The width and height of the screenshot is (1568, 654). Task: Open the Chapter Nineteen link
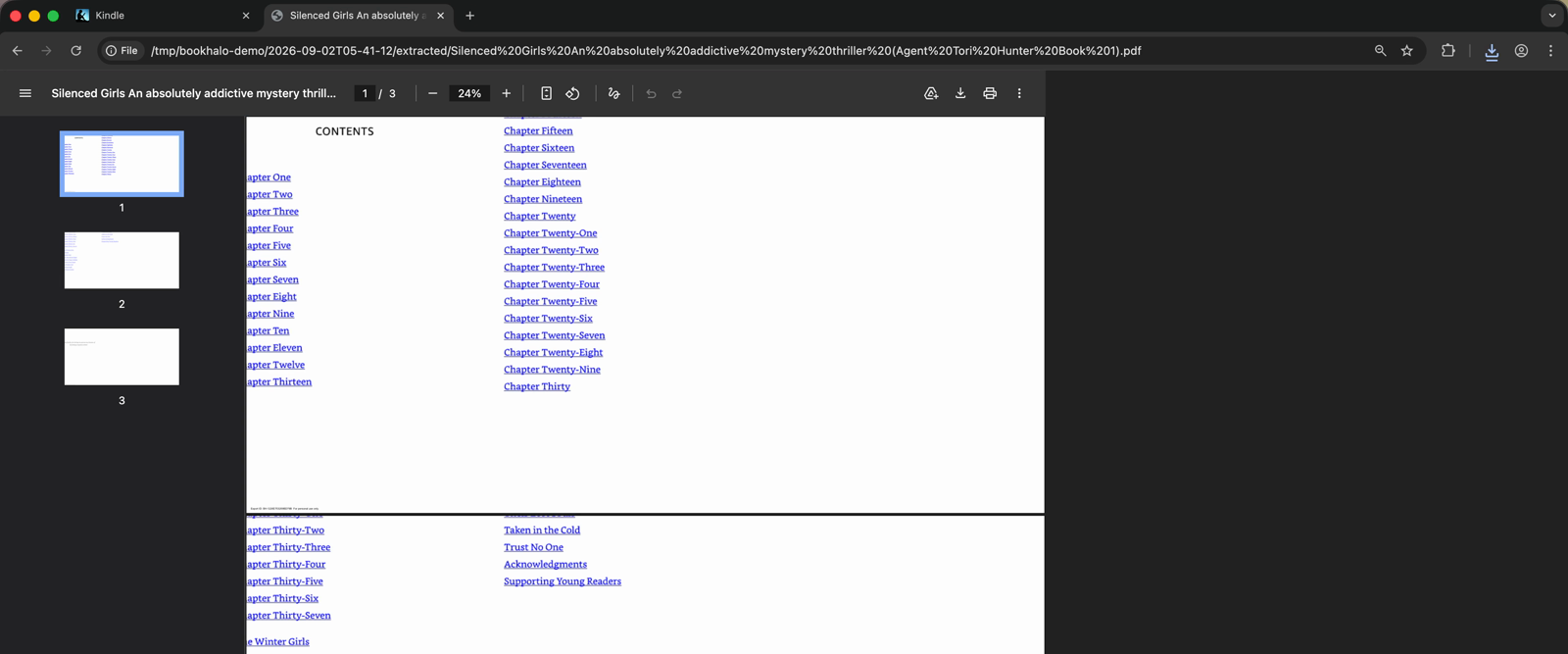(x=543, y=199)
